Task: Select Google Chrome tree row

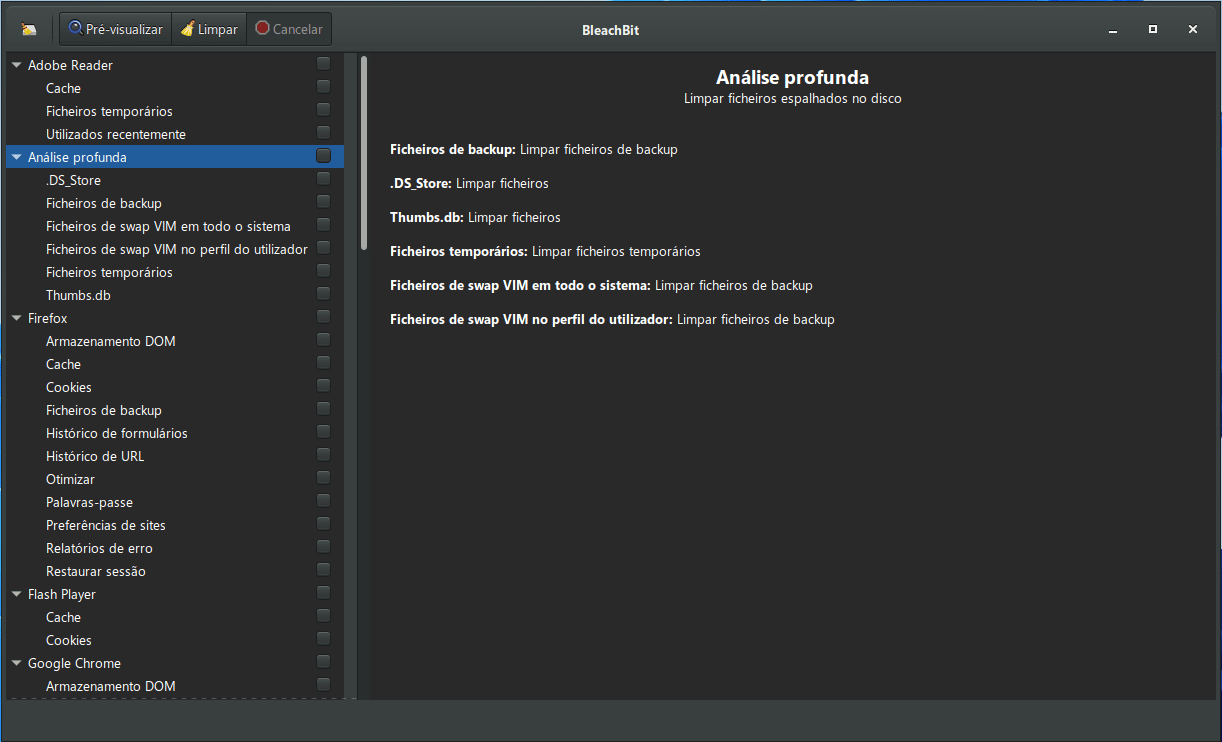Action: 175,663
